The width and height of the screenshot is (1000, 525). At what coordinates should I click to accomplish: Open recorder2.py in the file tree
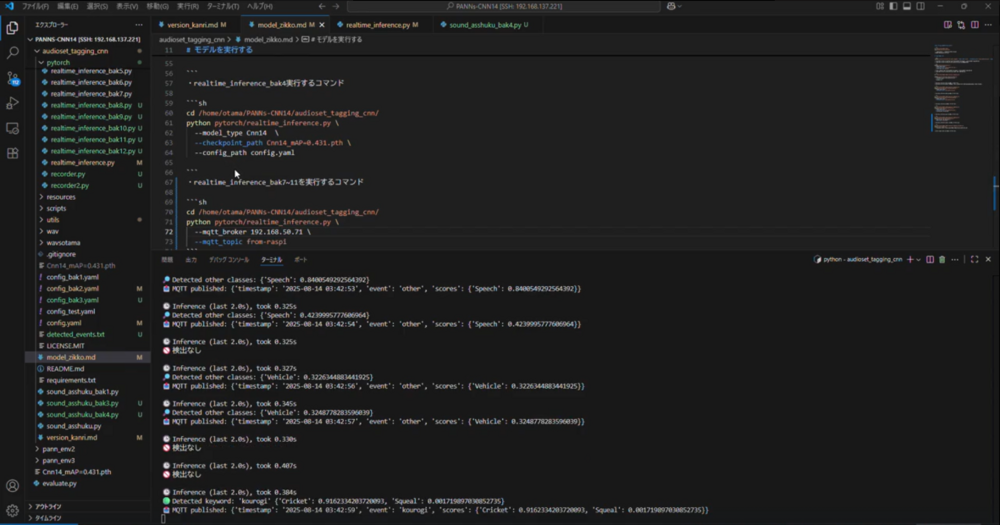pos(70,186)
